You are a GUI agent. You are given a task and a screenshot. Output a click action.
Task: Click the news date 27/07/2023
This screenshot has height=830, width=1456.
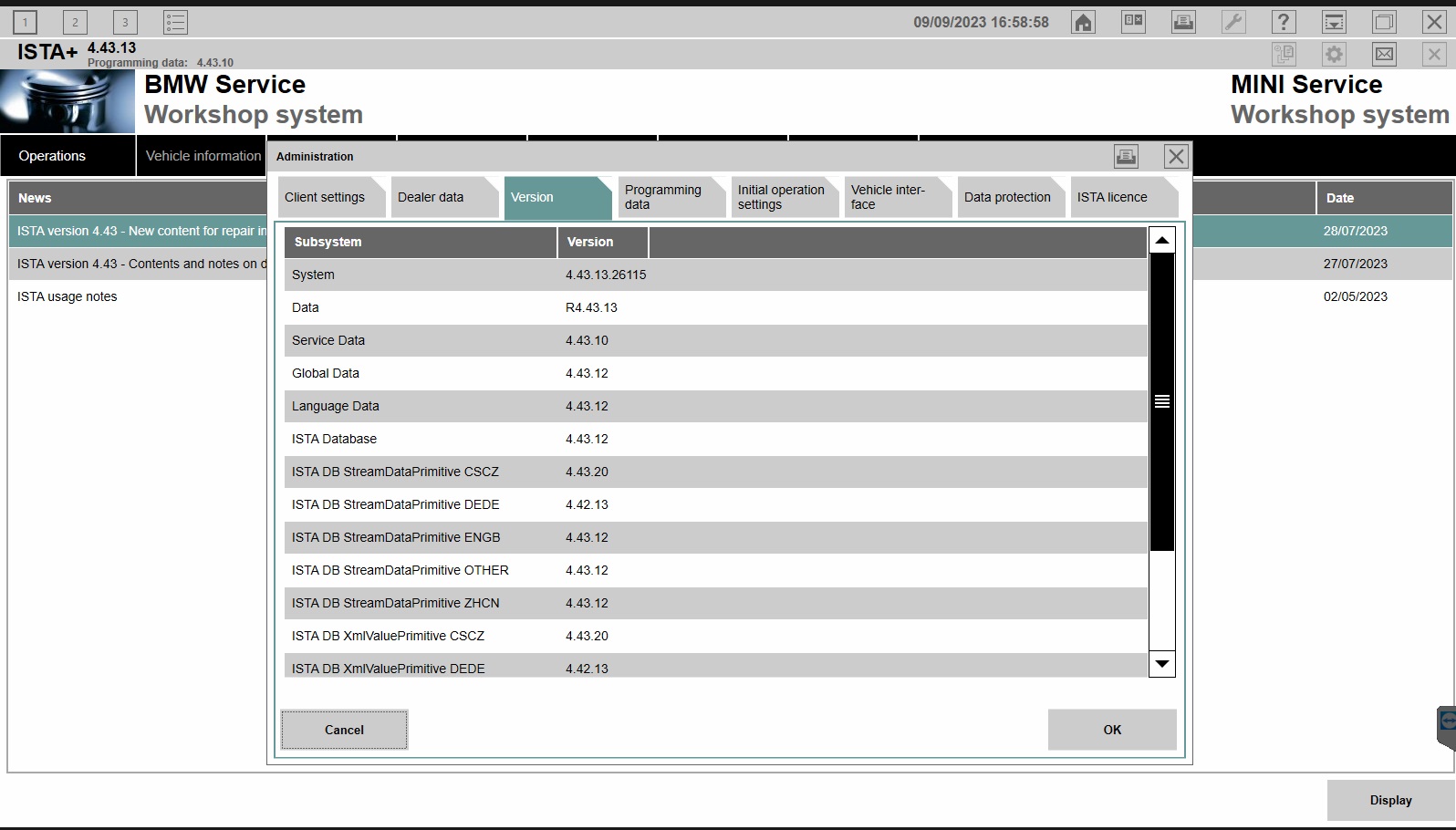[x=1356, y=264]
